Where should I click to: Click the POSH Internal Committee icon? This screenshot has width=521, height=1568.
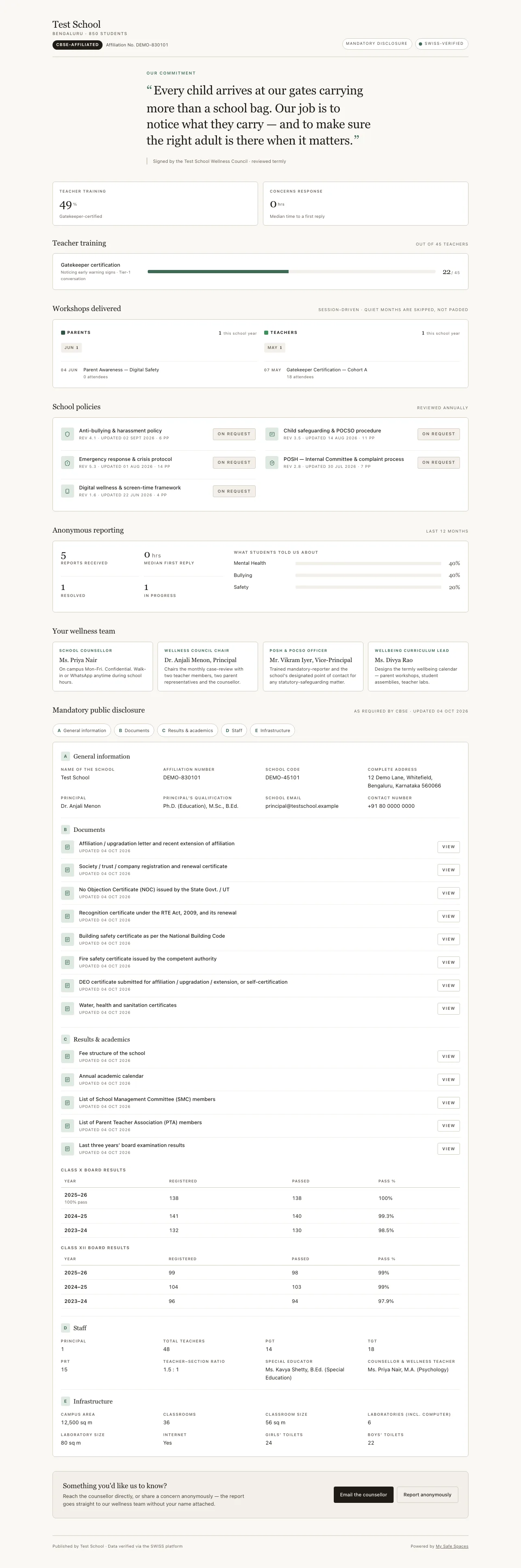click(x=271, y=463)
